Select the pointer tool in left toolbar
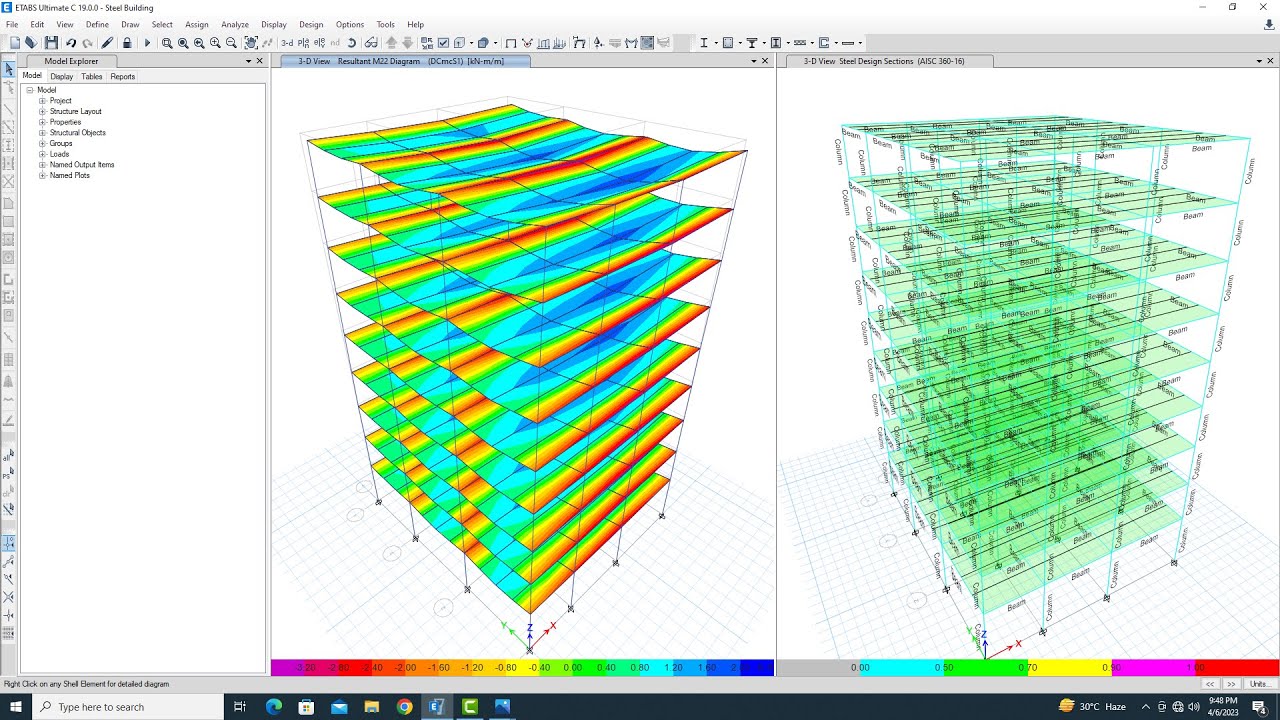This screenshot has width=1280, height=720. click(9, 69)
